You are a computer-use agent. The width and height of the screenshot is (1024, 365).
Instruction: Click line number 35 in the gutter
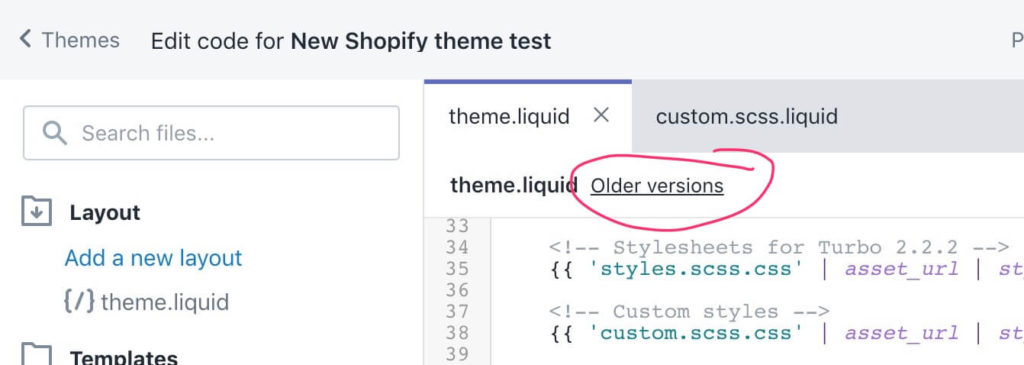coord(457,268)
